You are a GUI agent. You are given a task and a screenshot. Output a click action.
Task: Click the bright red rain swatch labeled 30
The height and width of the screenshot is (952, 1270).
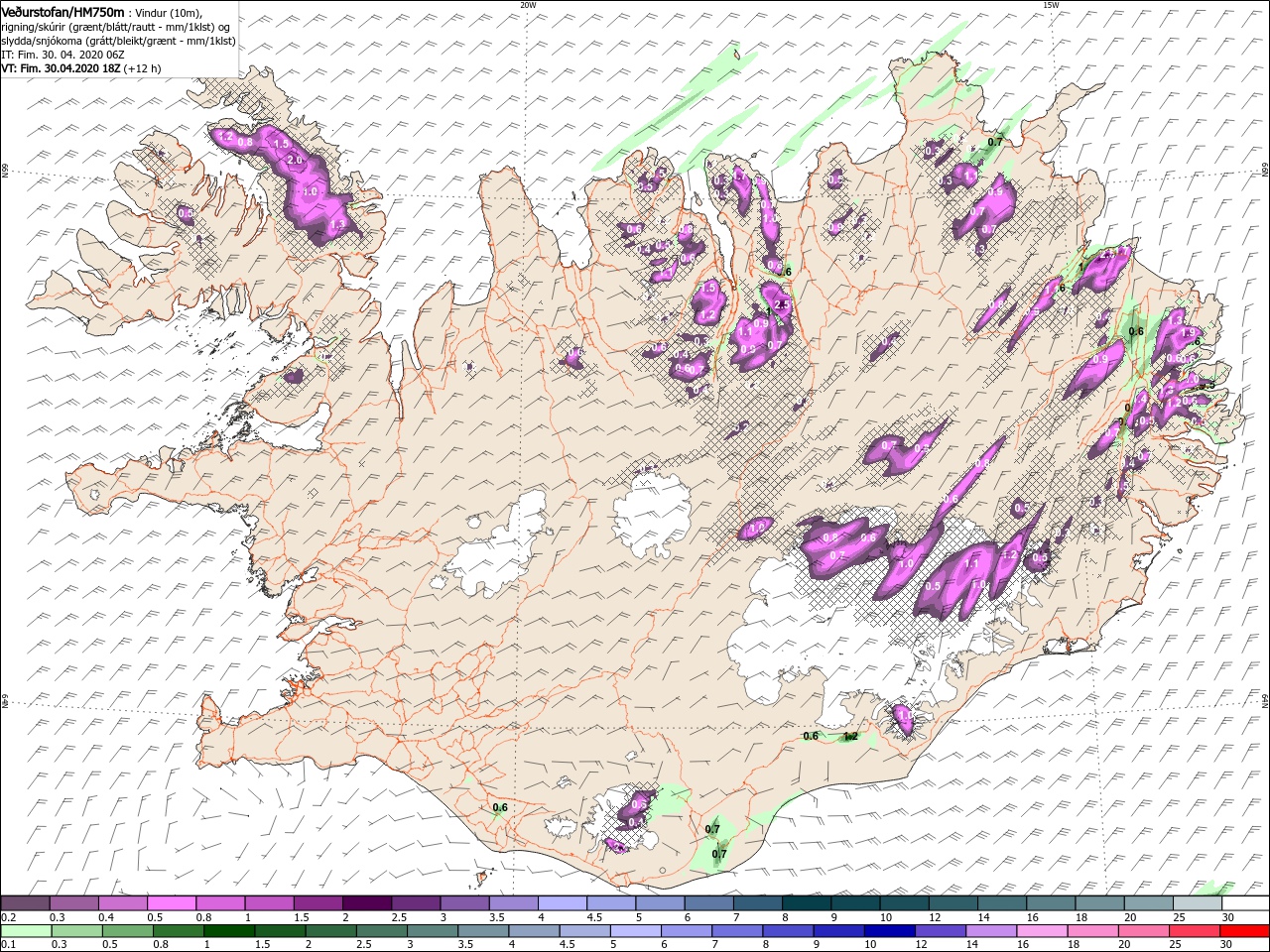[1244, 931]
